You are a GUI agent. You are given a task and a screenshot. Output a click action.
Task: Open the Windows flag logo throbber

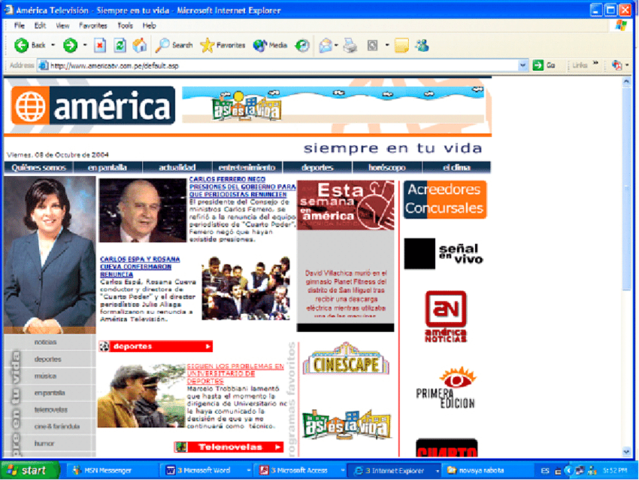621,26
